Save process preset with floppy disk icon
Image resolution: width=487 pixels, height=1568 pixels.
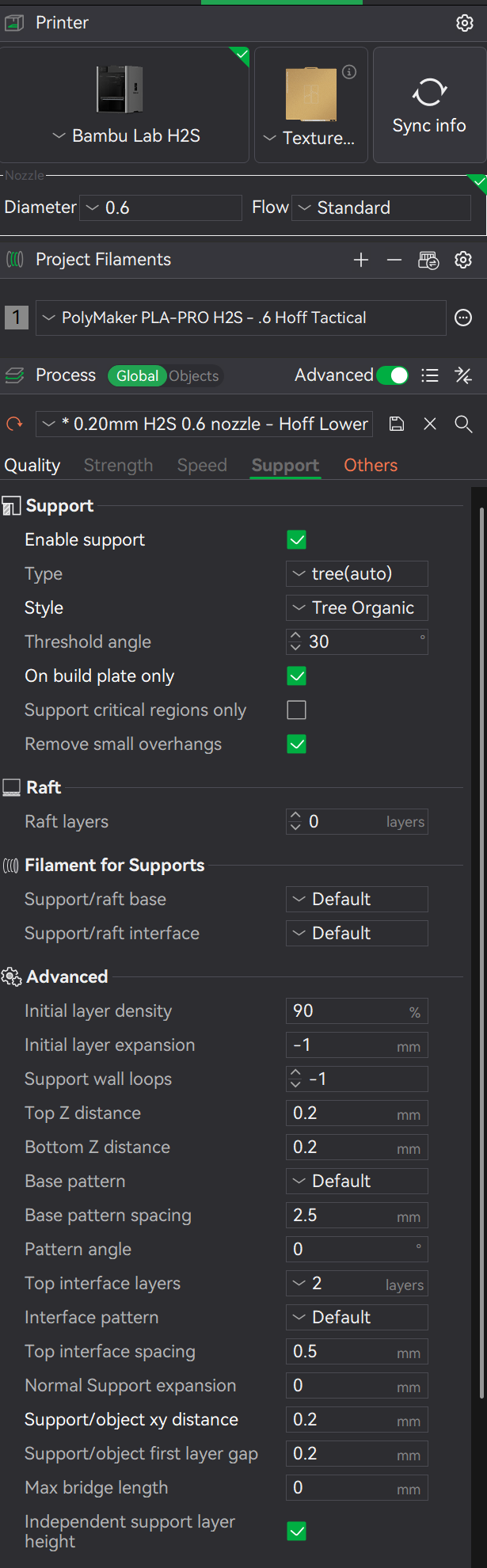(397, 424)
